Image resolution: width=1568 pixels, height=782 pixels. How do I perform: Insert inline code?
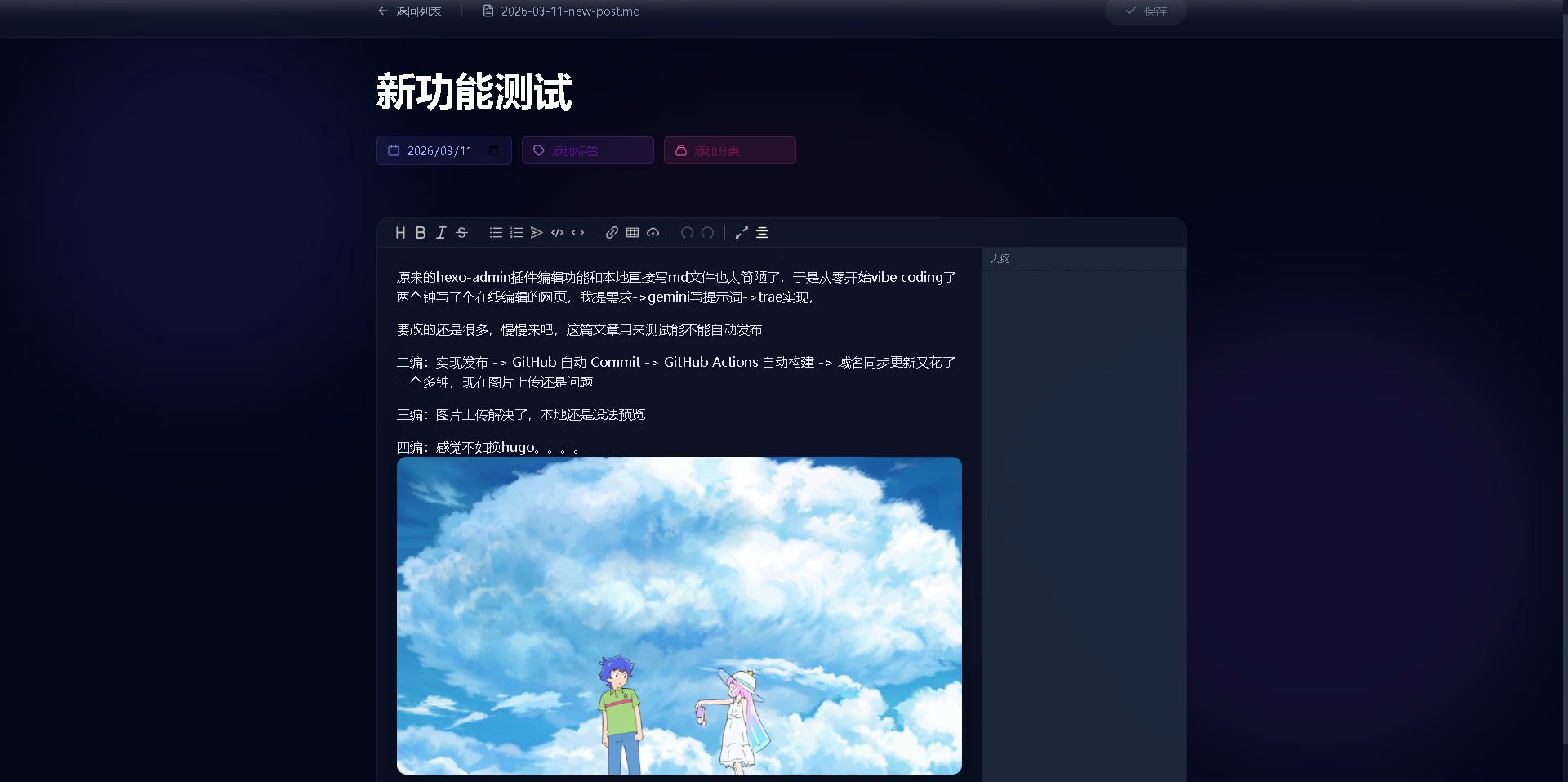[578, 233]
